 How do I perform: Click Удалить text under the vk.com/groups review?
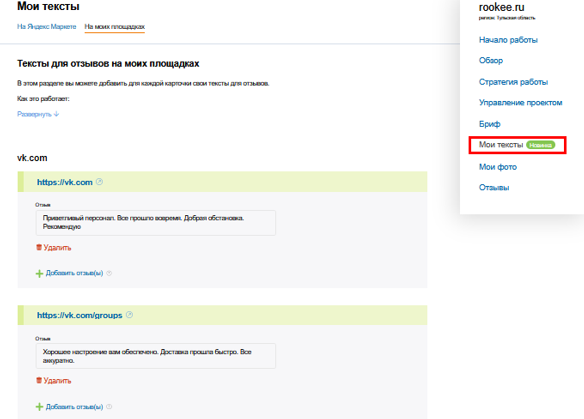point(57,381)
